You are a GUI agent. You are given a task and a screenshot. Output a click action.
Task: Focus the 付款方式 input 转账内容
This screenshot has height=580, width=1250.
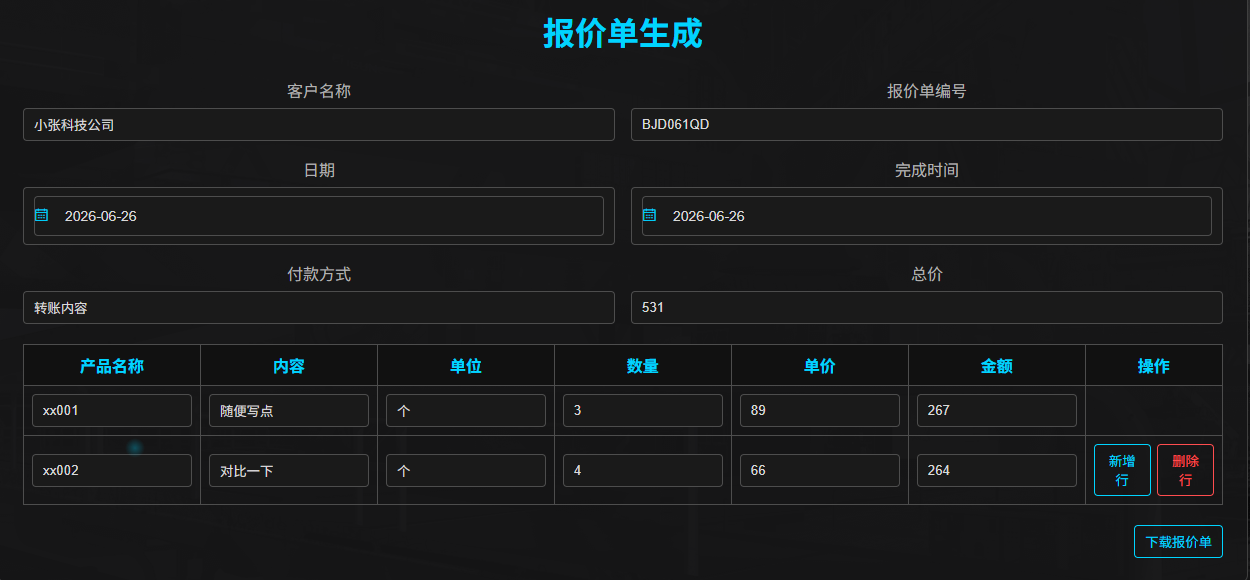coord(319,308)
